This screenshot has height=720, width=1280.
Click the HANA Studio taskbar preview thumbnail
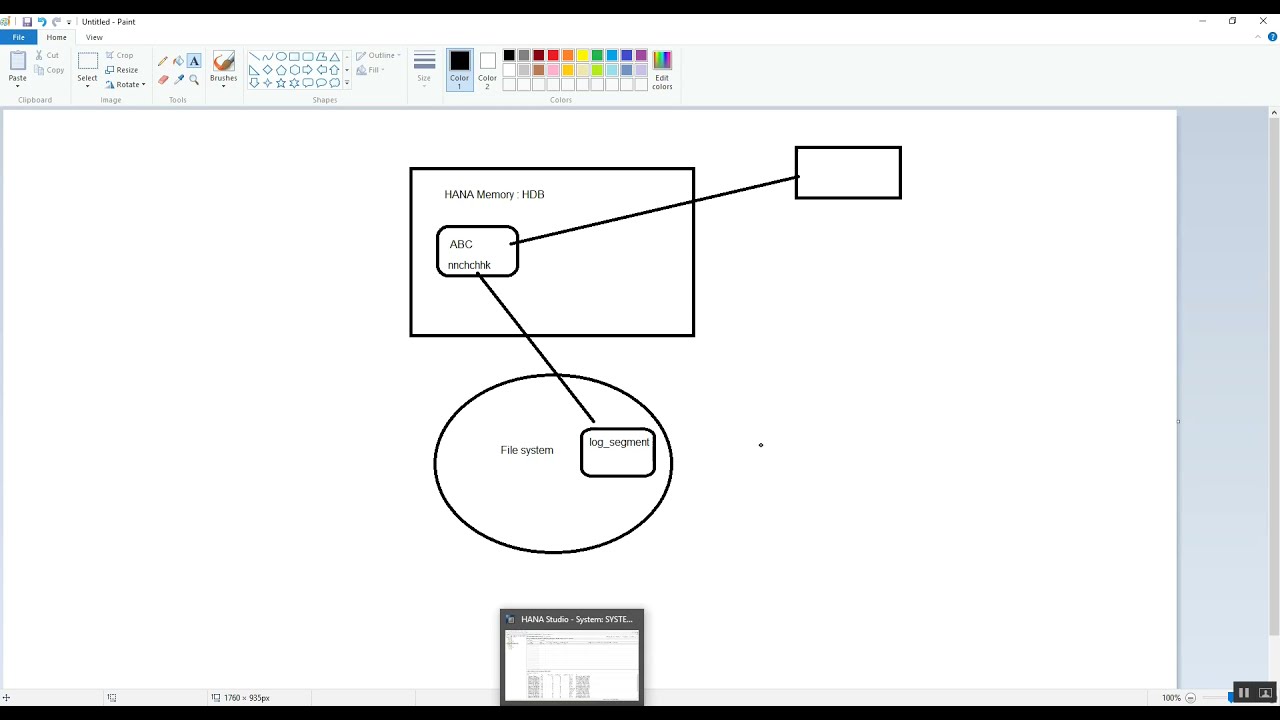[572, 657]
